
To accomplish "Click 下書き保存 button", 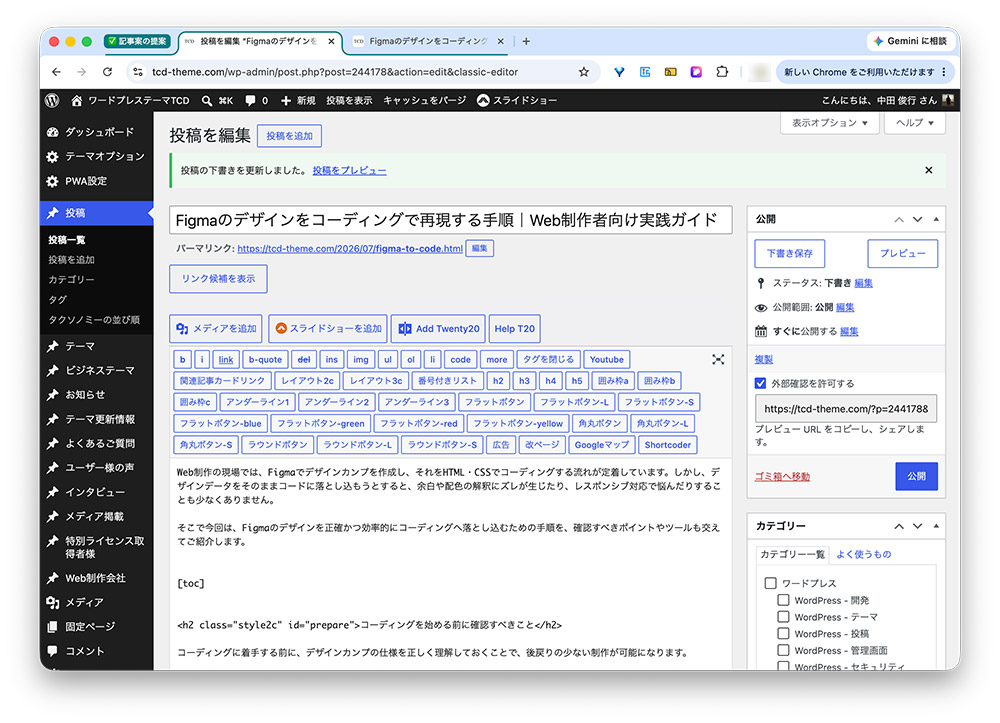I will [x=790, y=253].
